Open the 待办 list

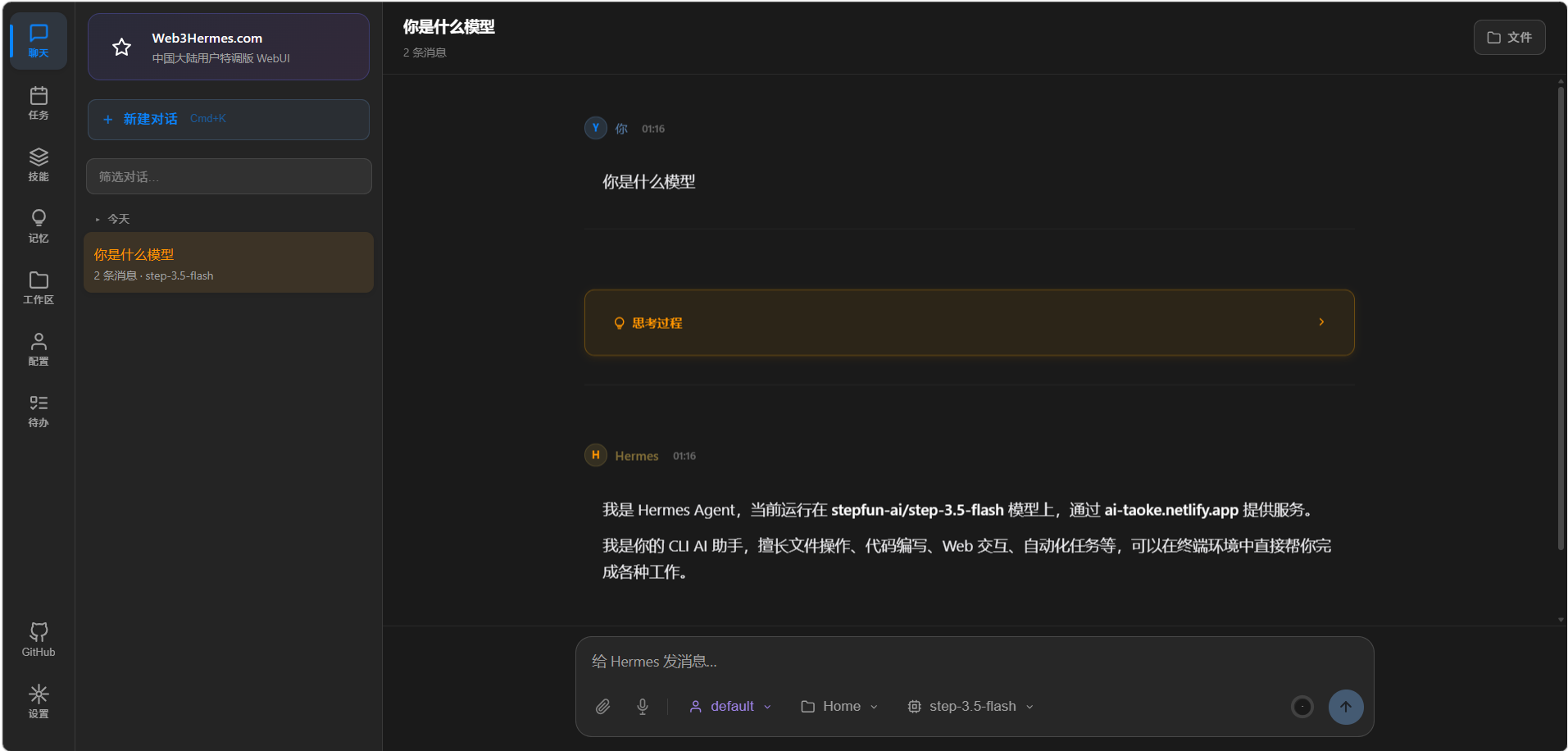click(x=38, y=410)
